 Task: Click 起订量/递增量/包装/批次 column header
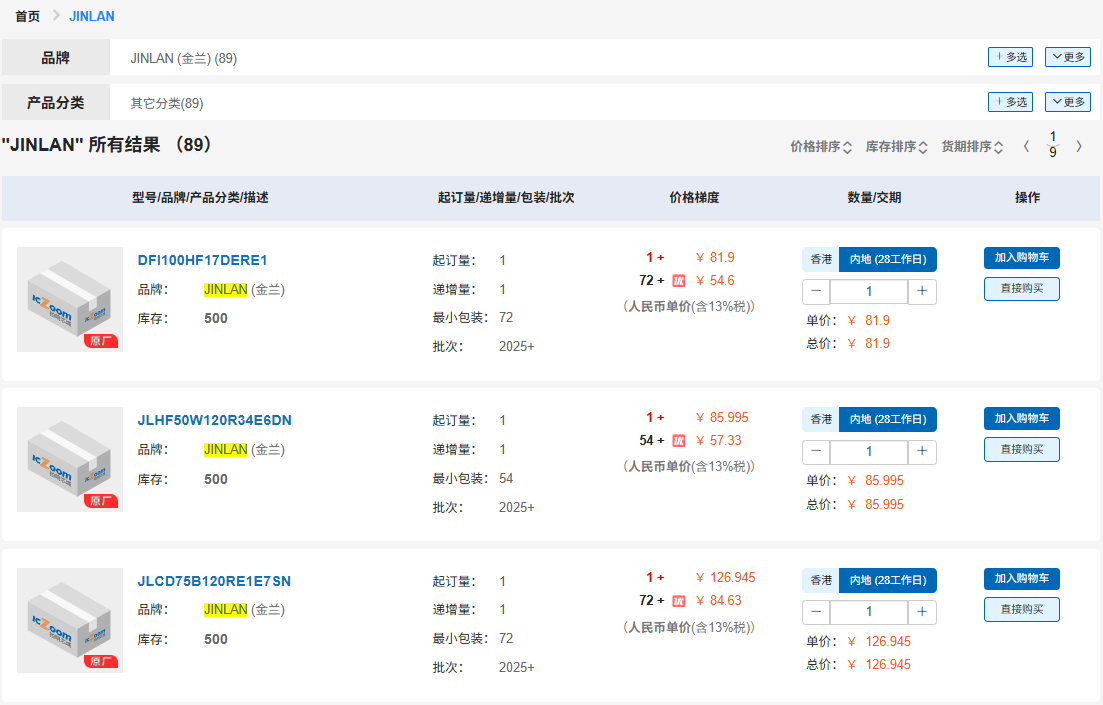506,198
